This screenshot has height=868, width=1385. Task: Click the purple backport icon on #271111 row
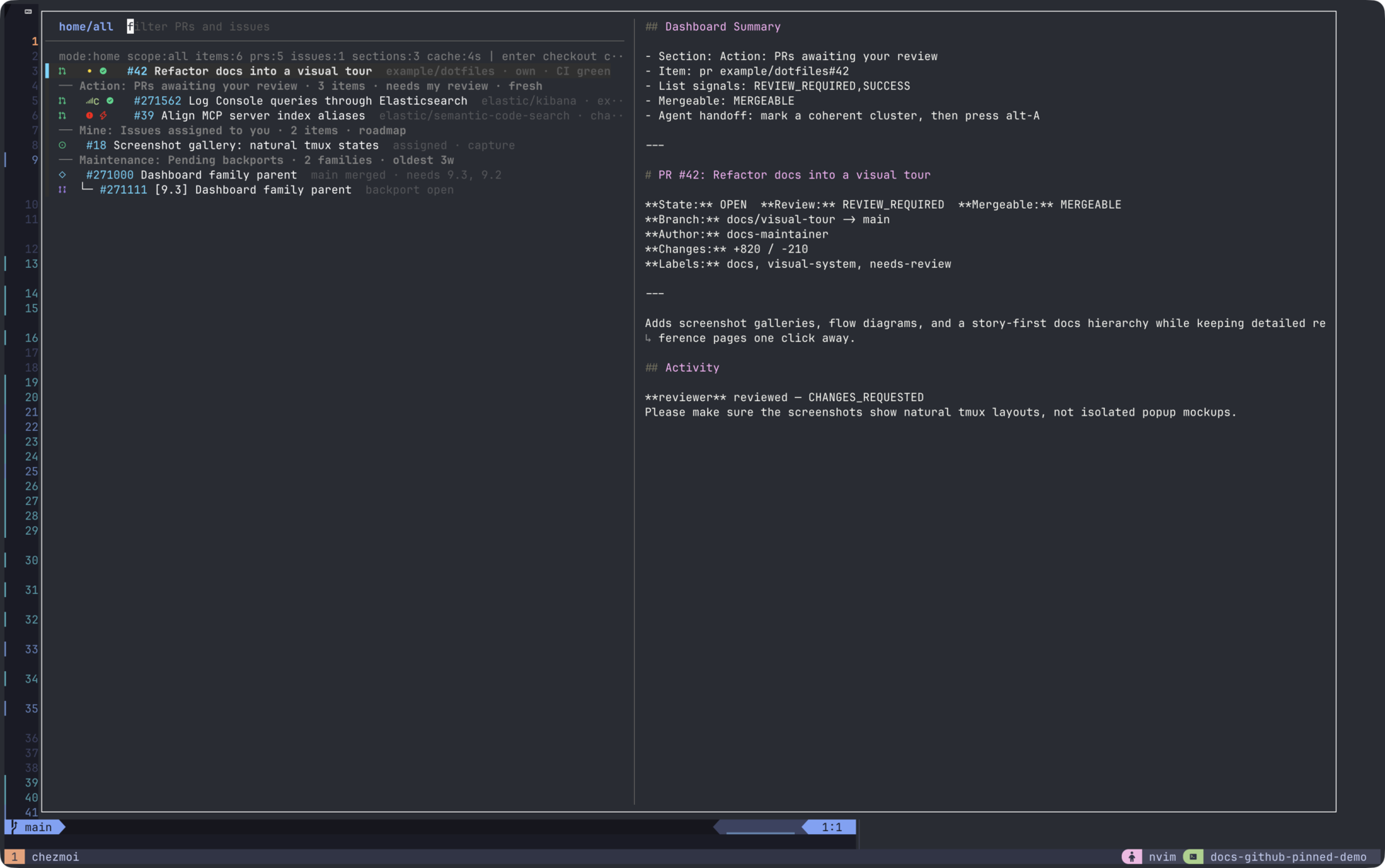pyautogui.click(x=62, y=190)
